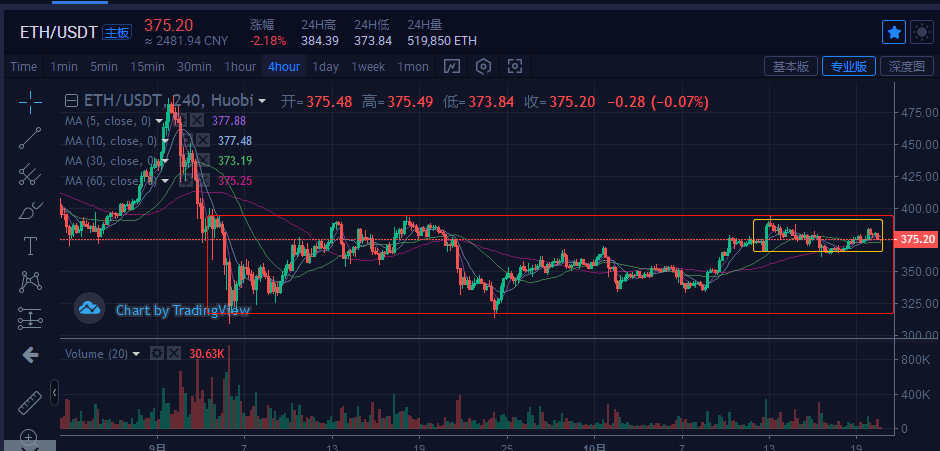Open chart settings hexagon icon
The height and width of the screenshot is (451, 940).
click(x=483, y=67)
